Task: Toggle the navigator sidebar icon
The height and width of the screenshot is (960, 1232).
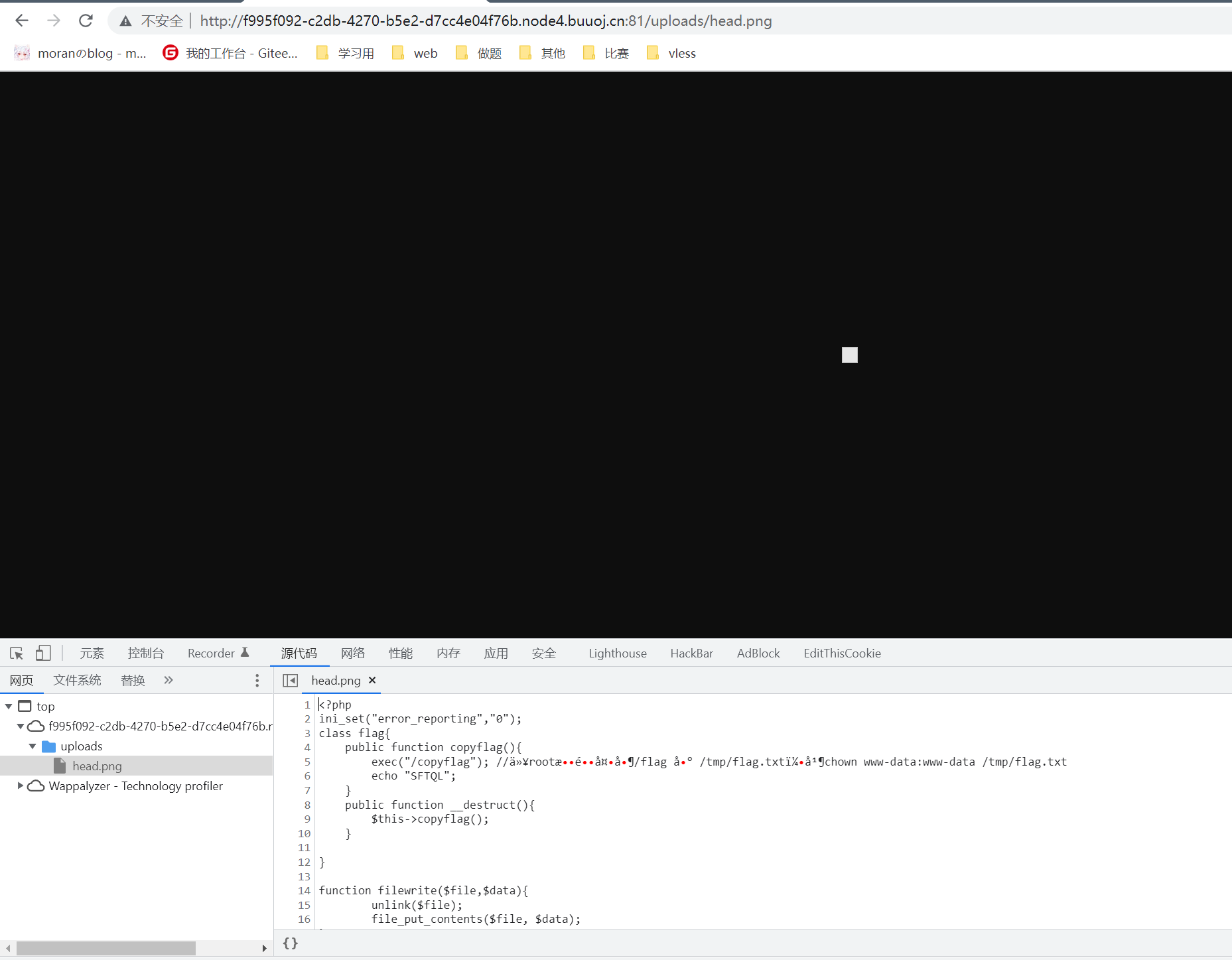Action: [x=291, y=681]
